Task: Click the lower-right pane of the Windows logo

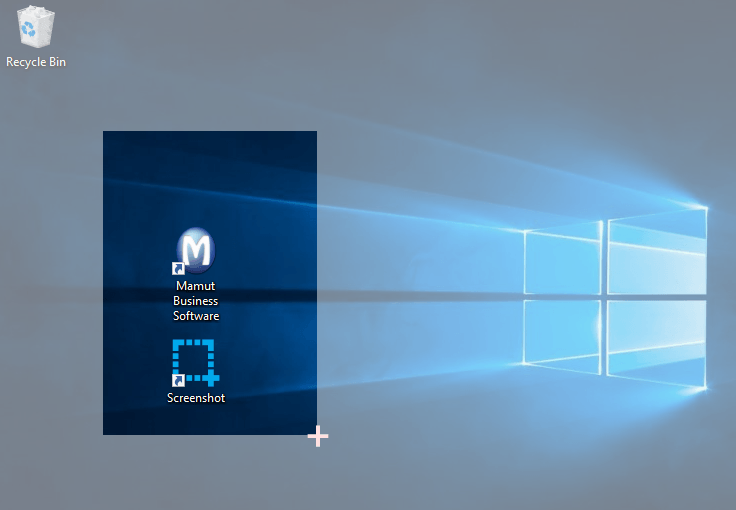Action: pyautogui.click(x=656, y=342)
